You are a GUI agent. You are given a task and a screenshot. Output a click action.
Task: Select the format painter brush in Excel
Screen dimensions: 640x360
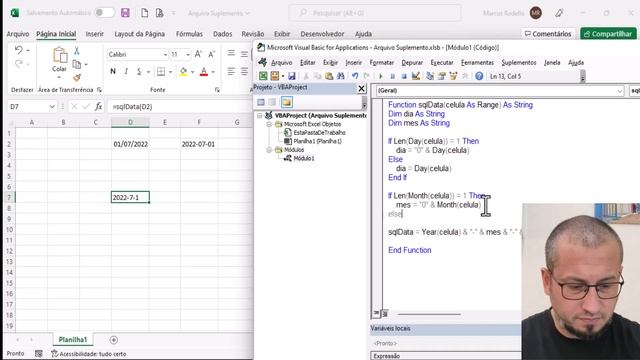77,78
